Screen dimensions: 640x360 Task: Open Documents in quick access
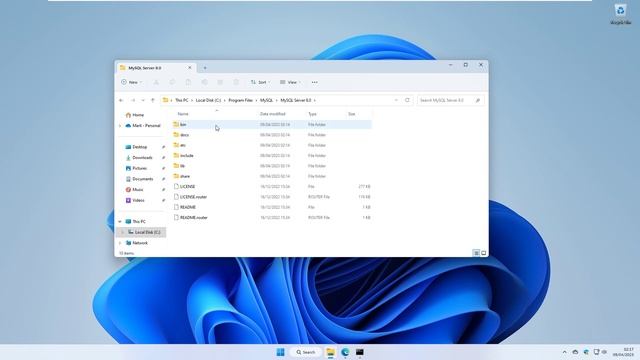click(x=142, y=179)
